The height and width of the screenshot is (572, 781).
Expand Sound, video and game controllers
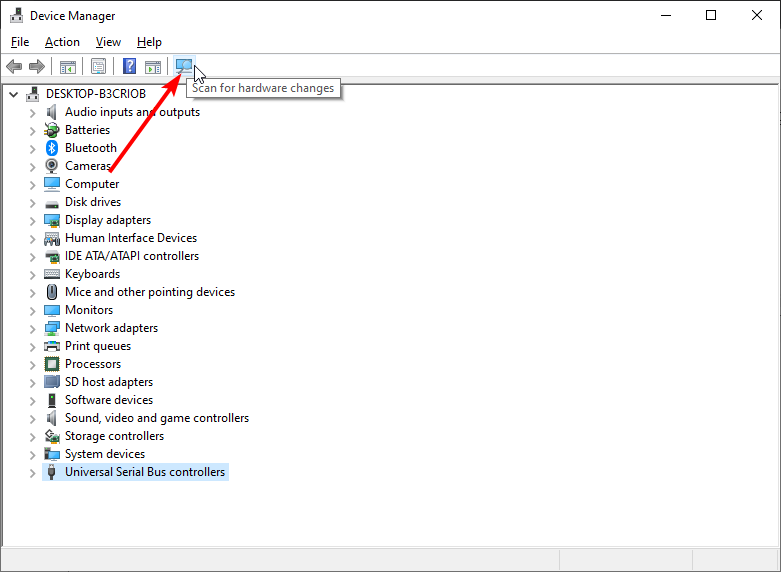click(32, 419)
